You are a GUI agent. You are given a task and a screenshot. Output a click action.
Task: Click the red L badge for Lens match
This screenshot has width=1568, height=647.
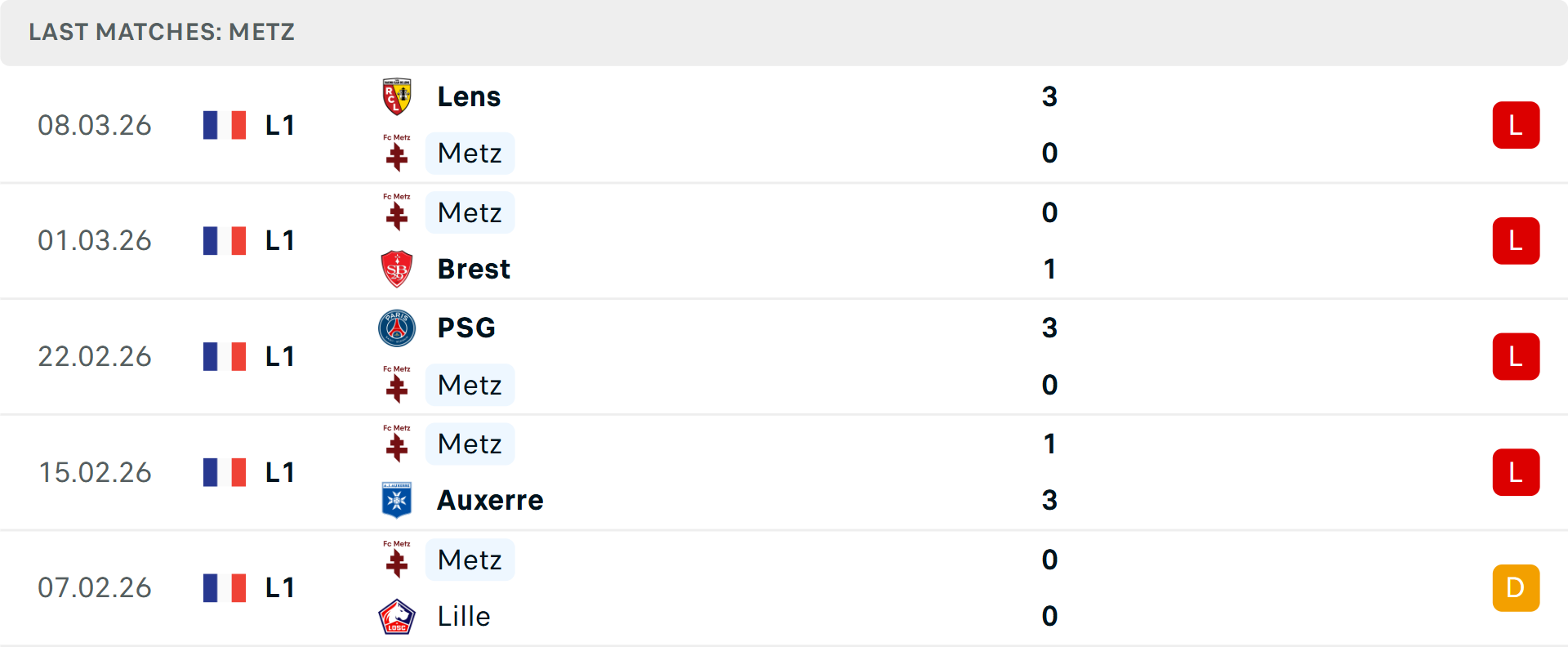click(1516, 125)
